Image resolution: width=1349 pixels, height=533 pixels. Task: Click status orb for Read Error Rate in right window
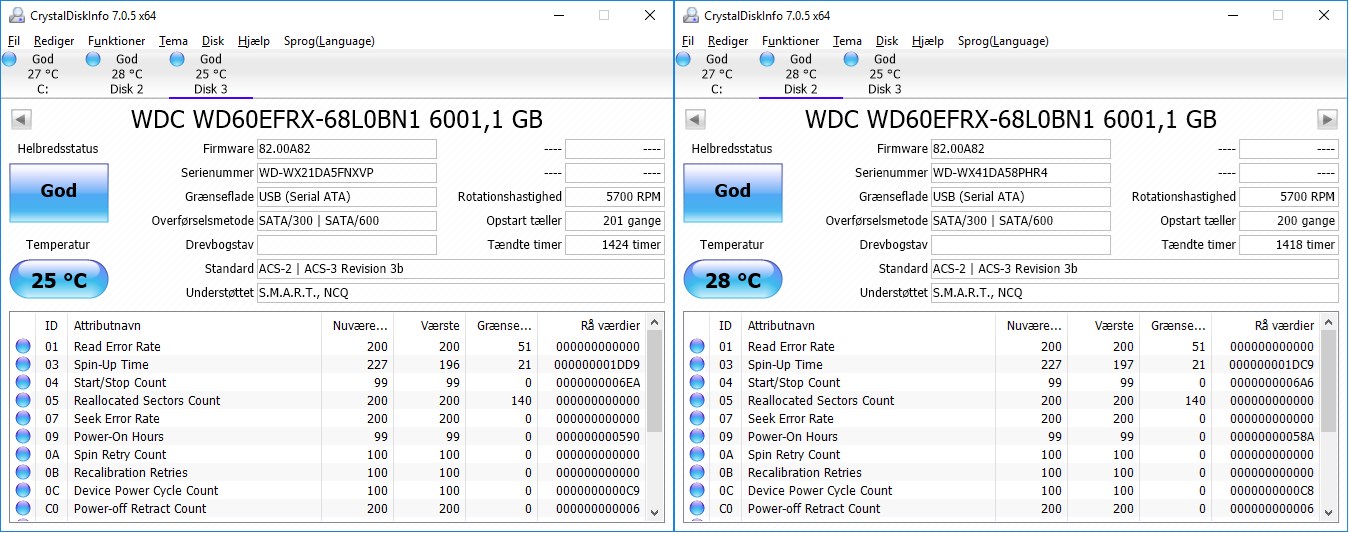pyautogui.click(x=697, y=347)
